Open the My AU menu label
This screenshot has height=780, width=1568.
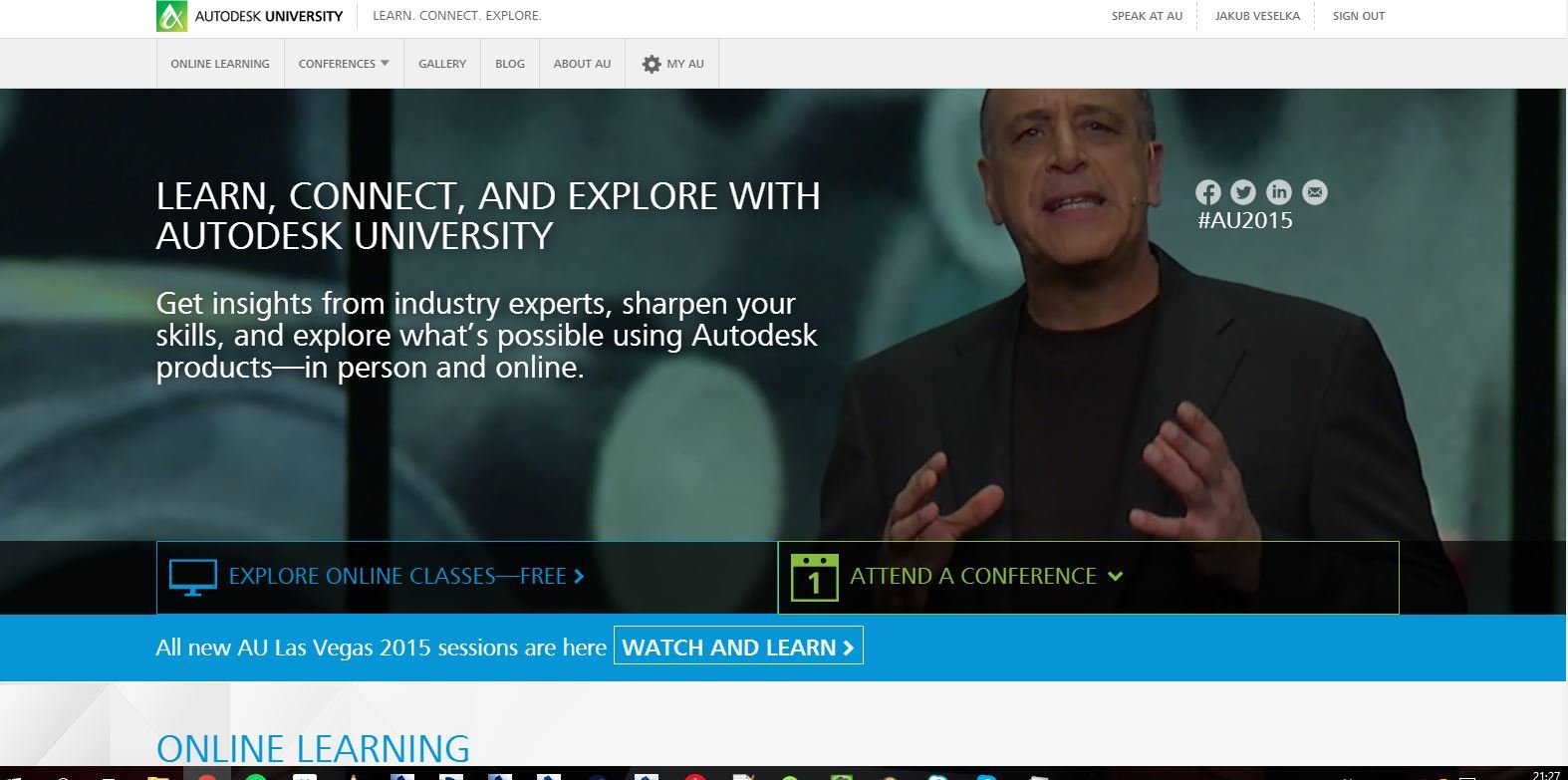[685, 64]
